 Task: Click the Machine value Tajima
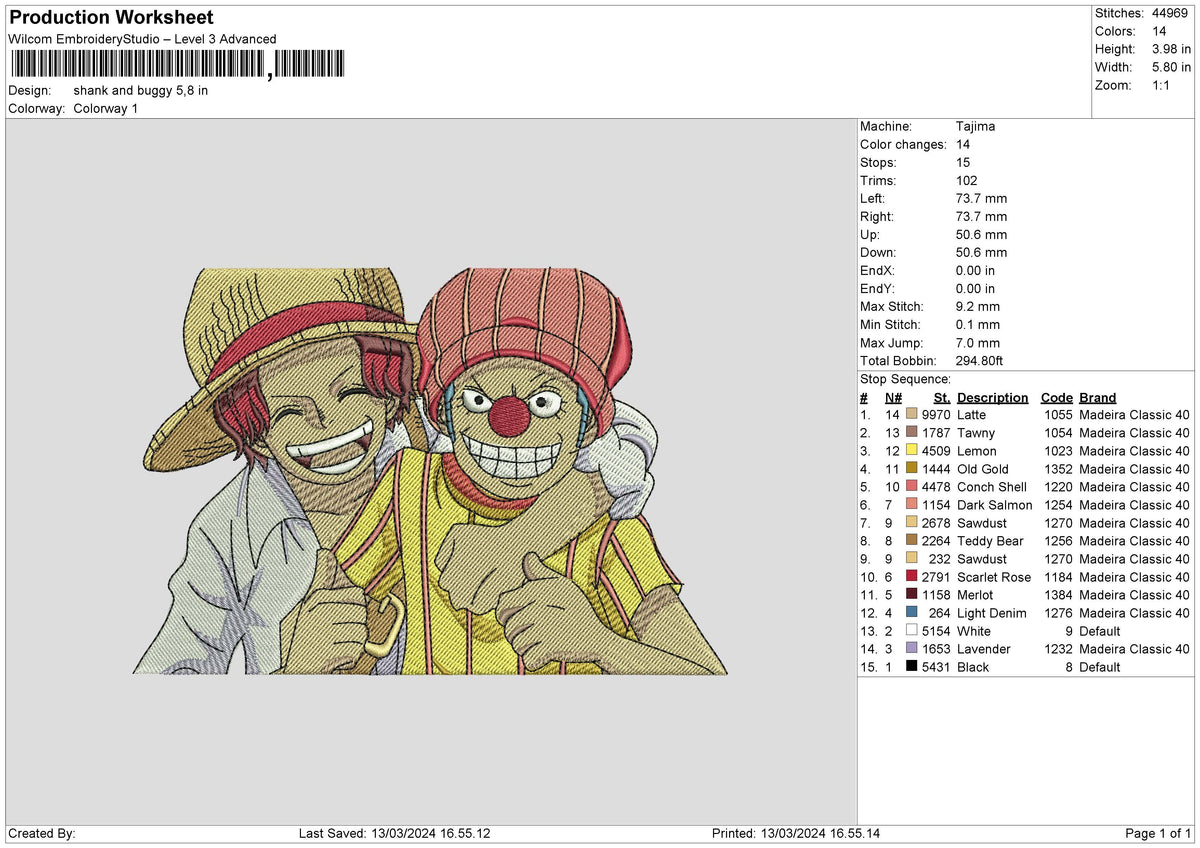point(975,127)
